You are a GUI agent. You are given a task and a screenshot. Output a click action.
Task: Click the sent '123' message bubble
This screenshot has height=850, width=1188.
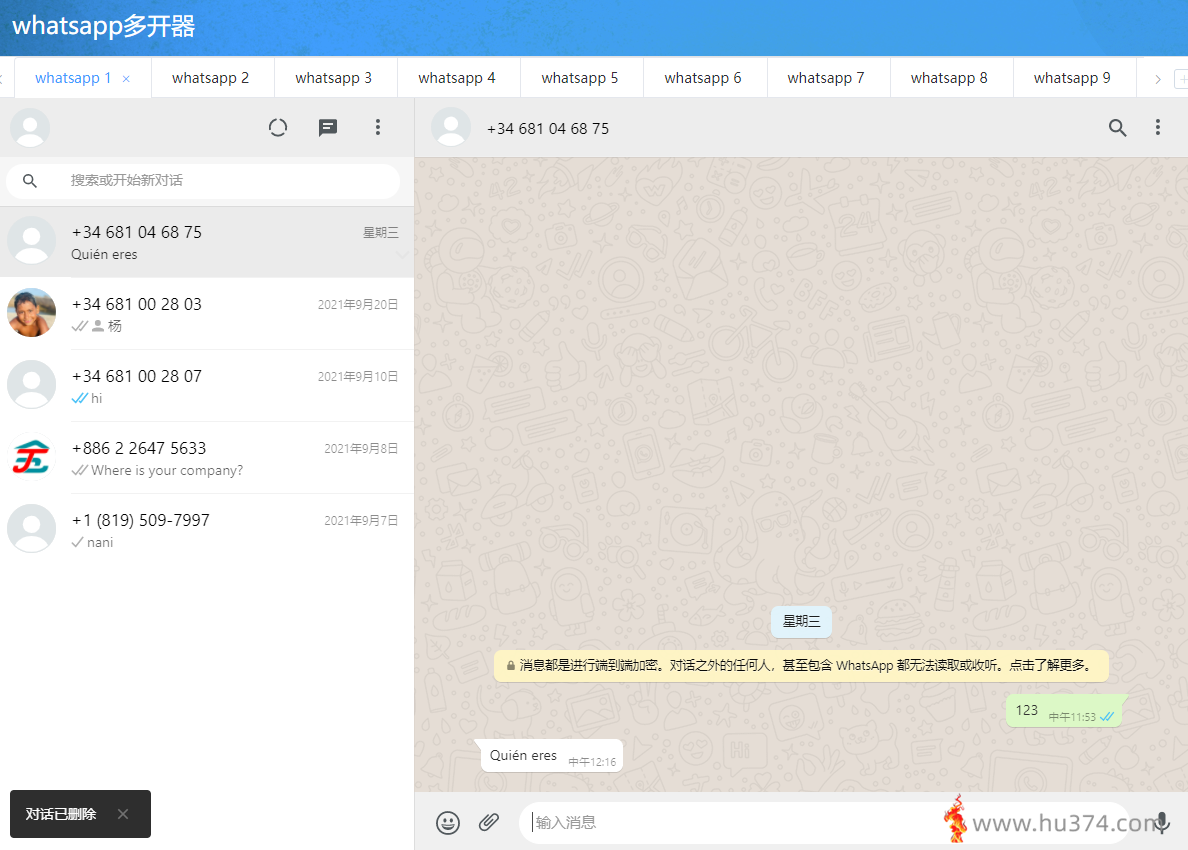coord(1065,711)
